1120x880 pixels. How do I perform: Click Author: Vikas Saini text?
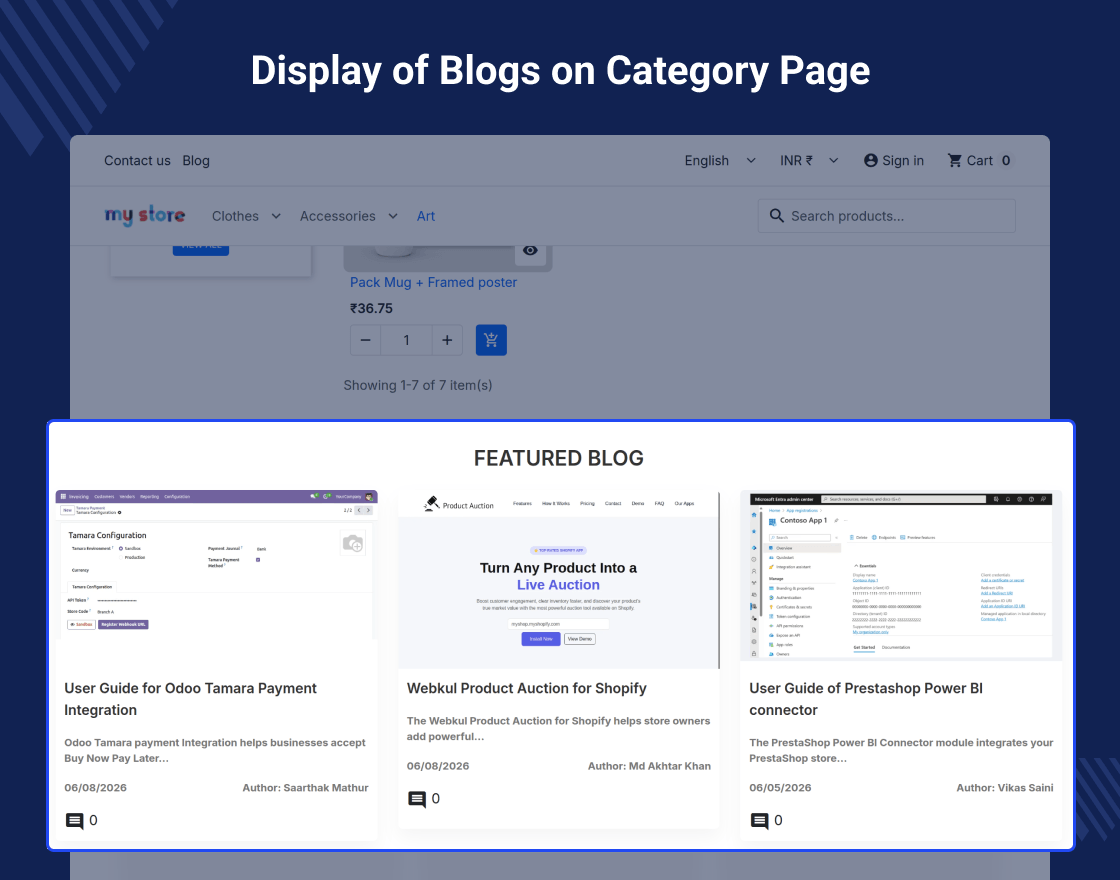pyautogui.click(x=1005, y=787)
